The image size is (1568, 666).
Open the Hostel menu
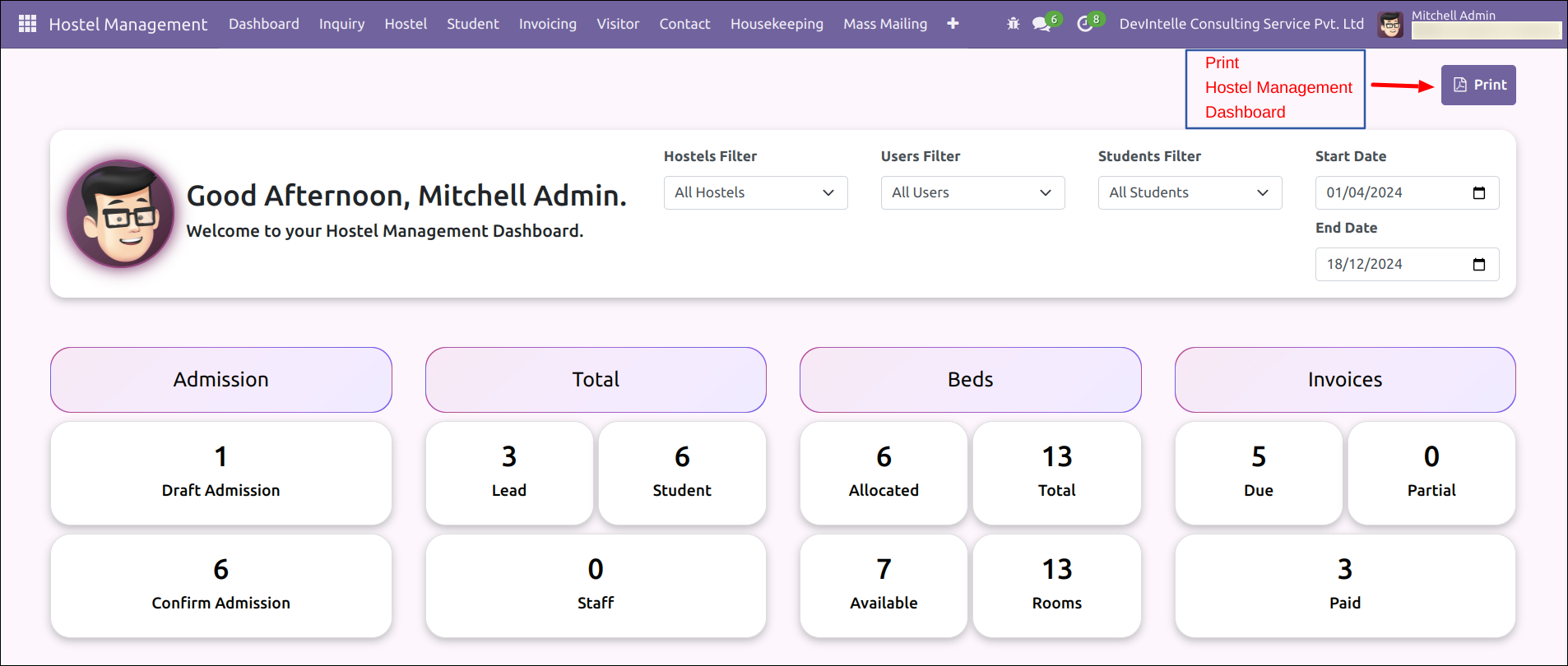(x=406, y=24)
